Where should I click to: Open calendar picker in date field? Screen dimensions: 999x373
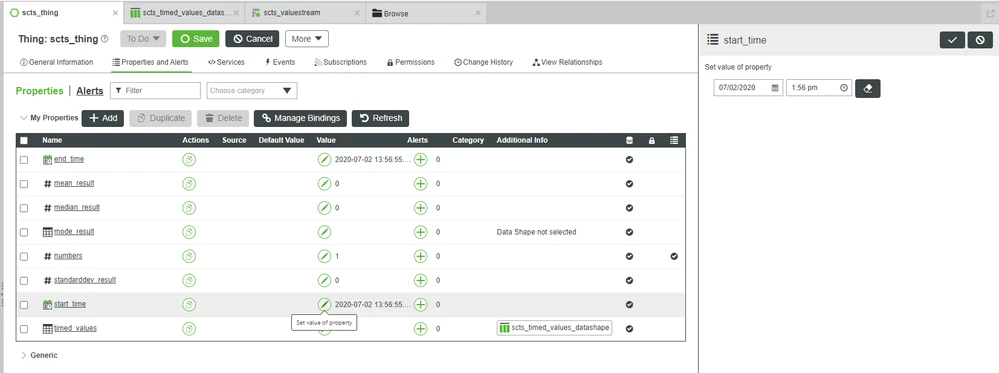point(775,88)
